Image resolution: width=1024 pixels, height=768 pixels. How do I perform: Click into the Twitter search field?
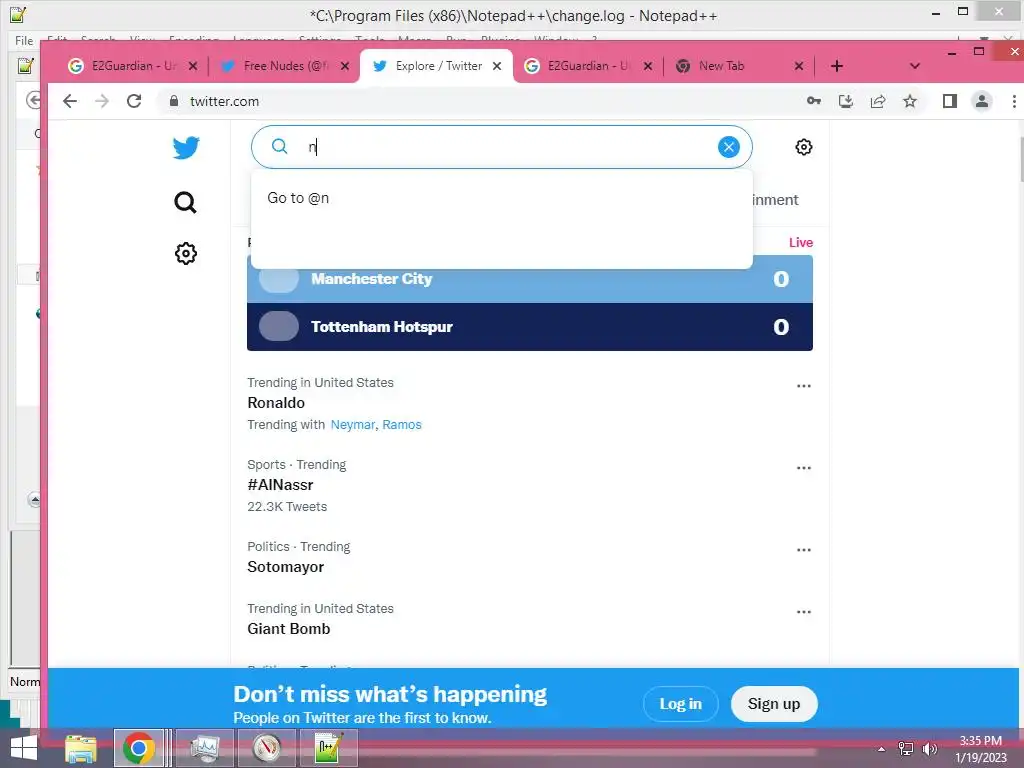502,147
